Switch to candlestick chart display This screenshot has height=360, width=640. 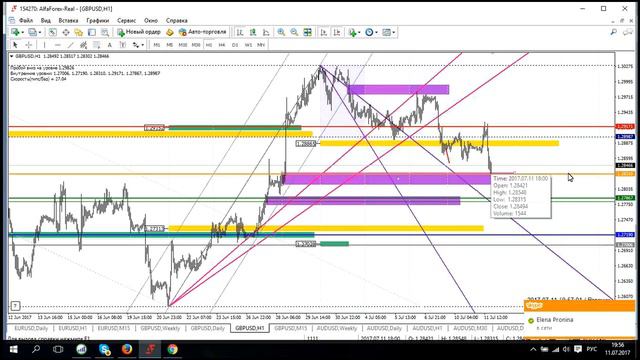(x=253, y=32)
